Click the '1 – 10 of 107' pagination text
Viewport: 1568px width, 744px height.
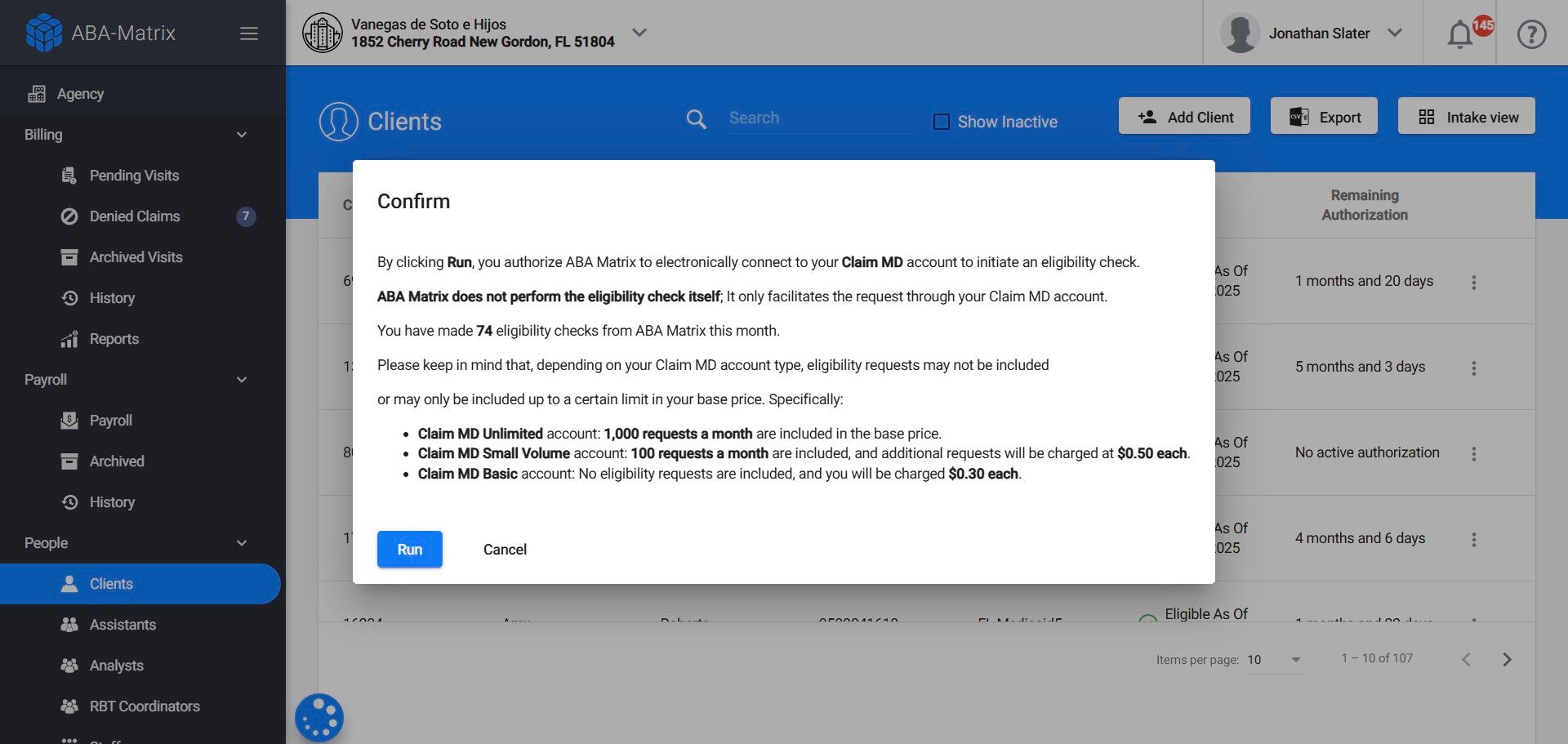click(1377, 658)
